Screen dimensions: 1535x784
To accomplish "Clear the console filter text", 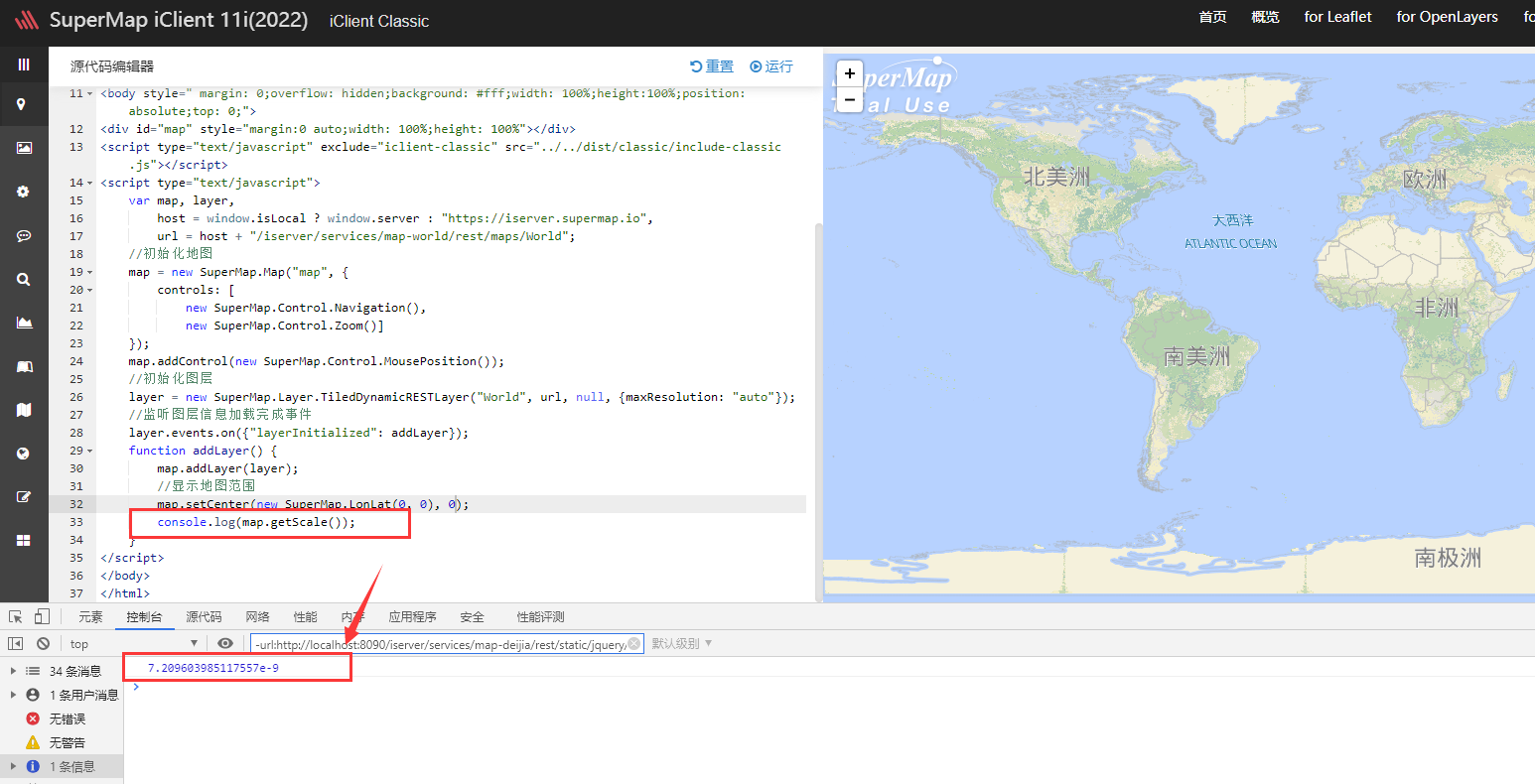I will point(634,643).
